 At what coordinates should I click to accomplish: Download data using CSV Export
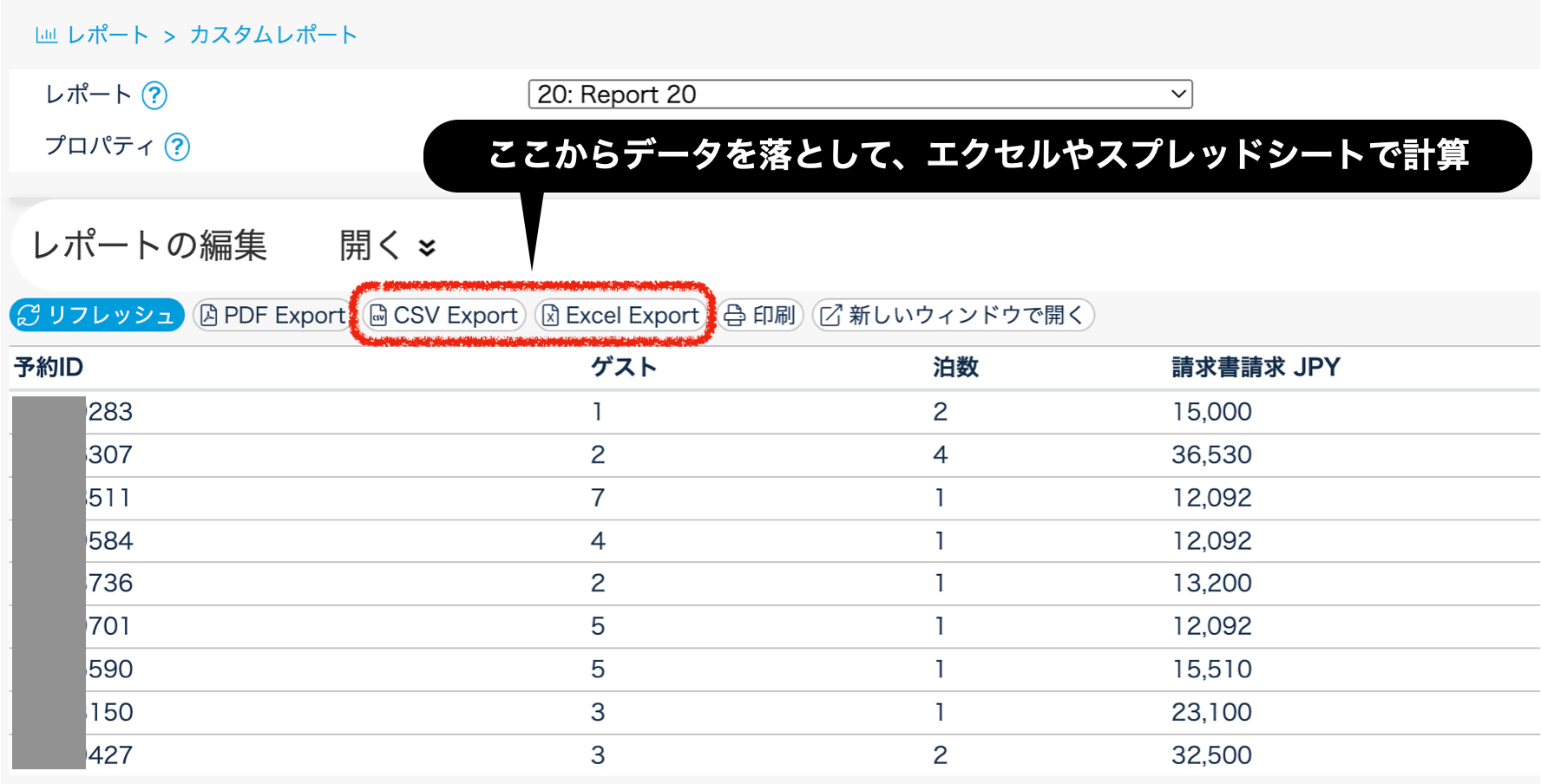[444, 315]
